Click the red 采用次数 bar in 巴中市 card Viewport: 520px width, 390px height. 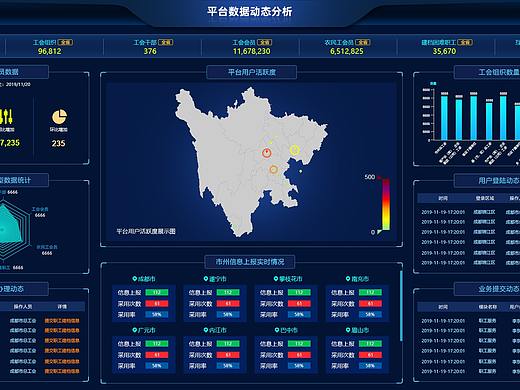(299, 355)
